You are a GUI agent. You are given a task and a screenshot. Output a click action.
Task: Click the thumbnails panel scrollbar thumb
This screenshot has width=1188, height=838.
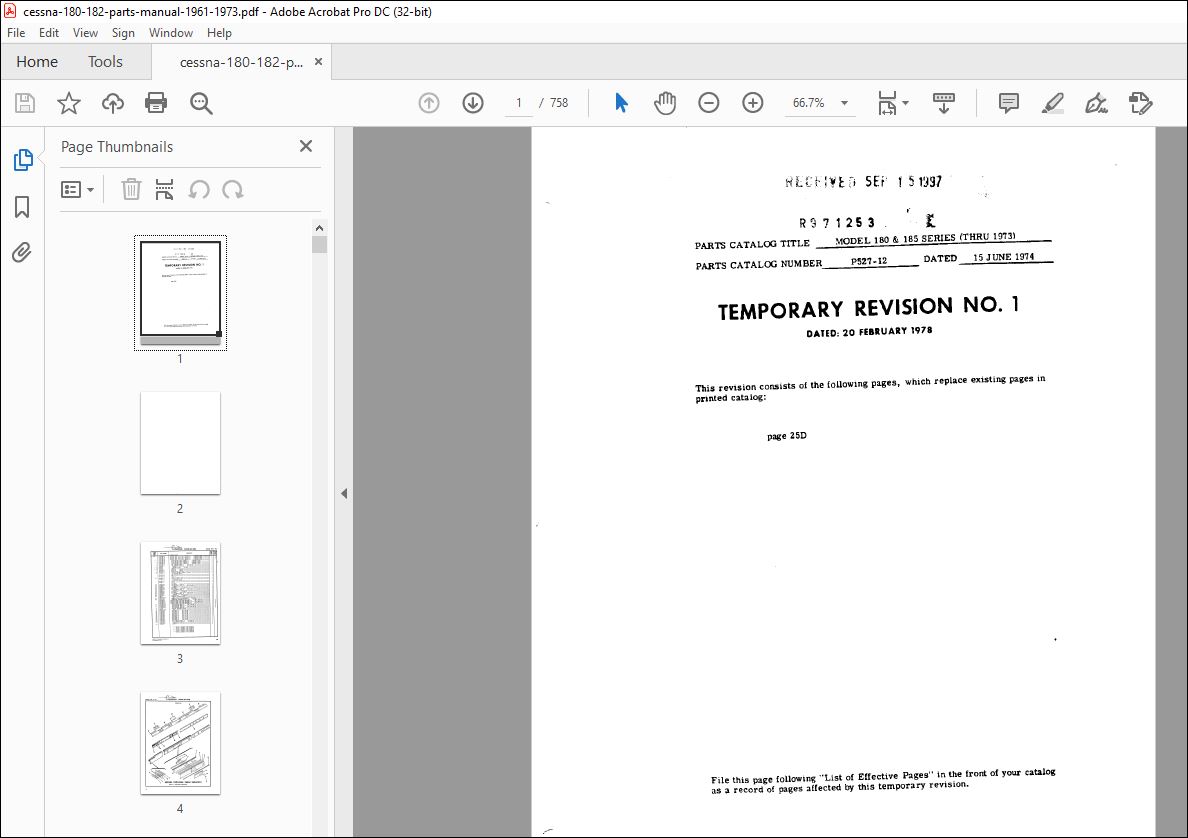[x=319, y=245]
